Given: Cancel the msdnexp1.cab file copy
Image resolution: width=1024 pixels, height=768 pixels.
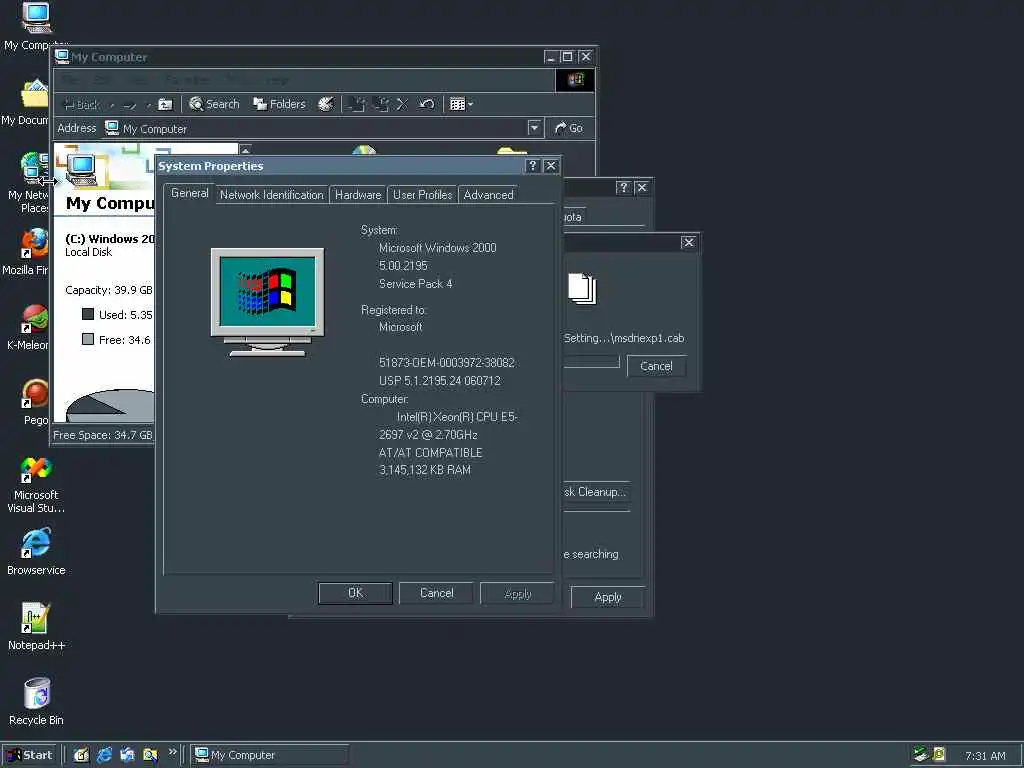Looking at the screenshot, I should [656, 366].
